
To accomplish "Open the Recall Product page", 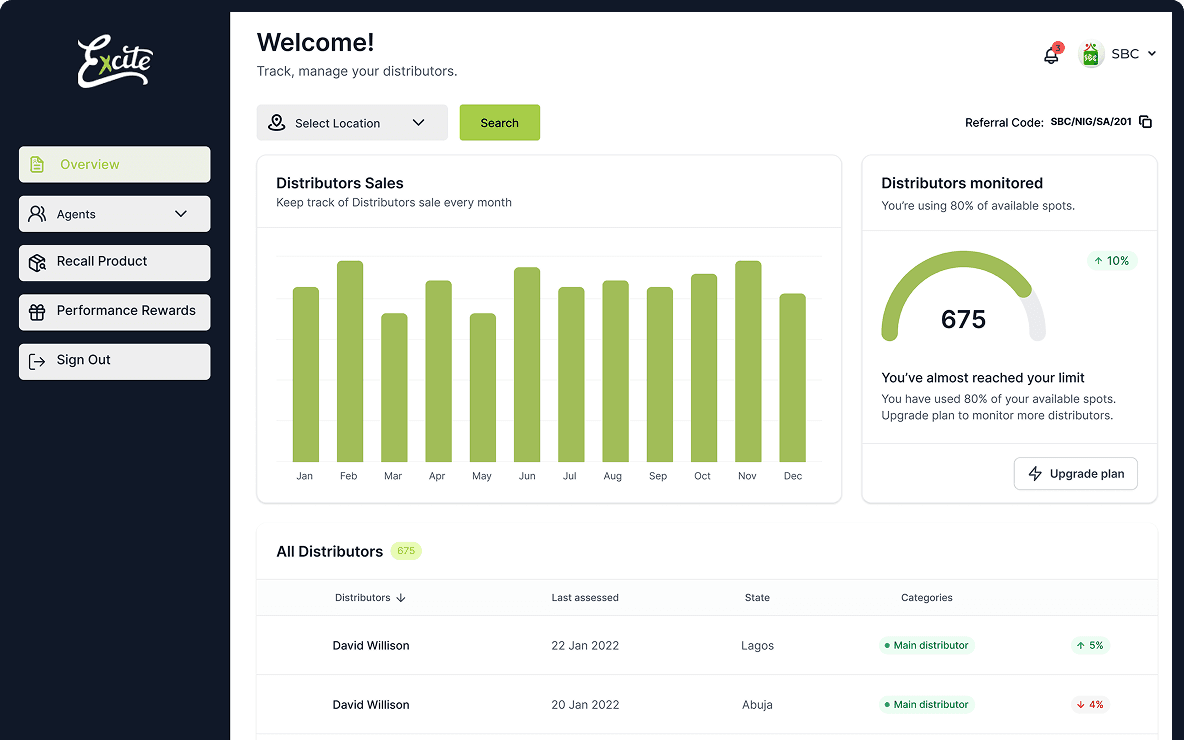I will tap(100, 262).
